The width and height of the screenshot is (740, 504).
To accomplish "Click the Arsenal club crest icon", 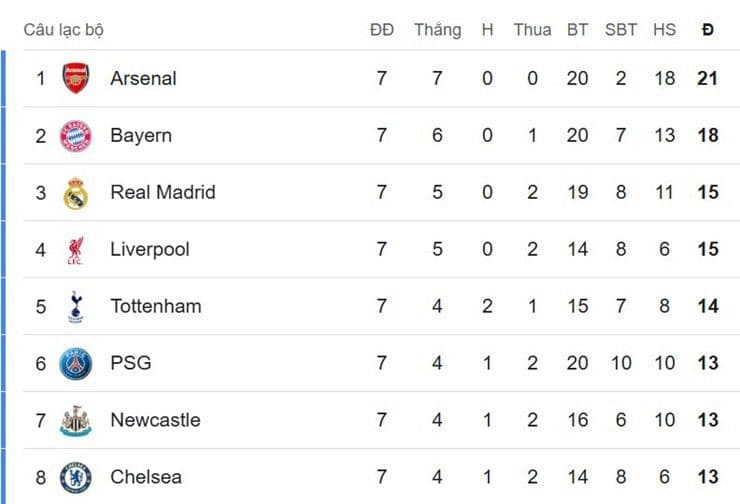I will point(76,78).
